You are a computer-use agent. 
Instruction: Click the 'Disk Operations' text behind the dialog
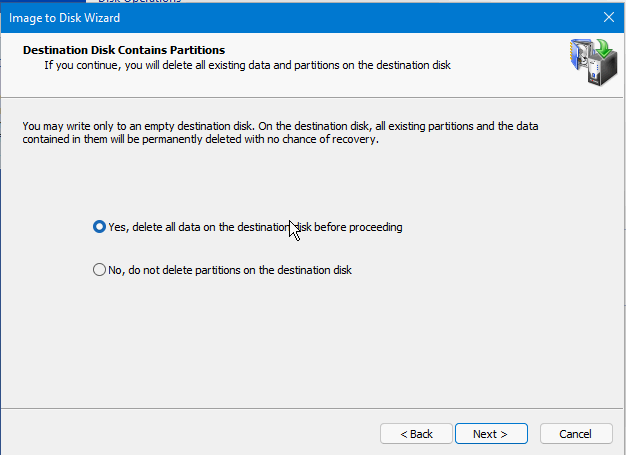click(140, 2)
